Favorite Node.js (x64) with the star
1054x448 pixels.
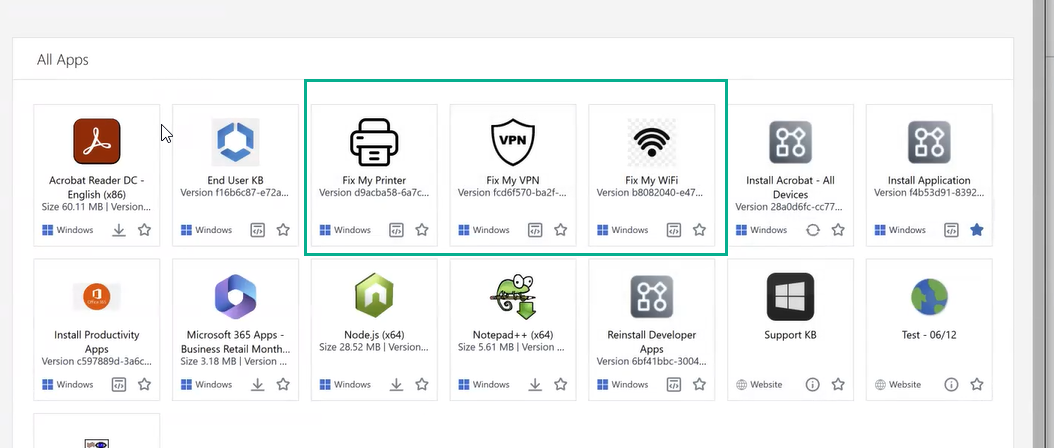coord(422,385)
